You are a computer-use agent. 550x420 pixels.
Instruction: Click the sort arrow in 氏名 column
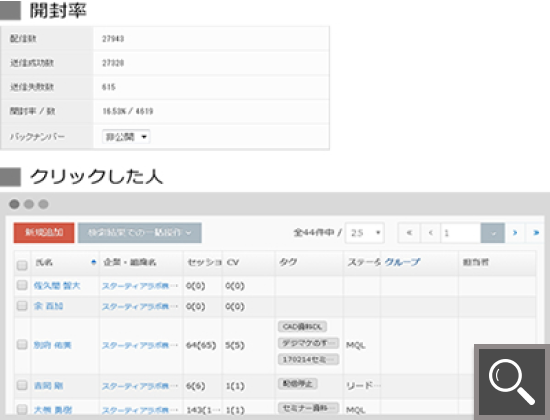coord(93,262)
